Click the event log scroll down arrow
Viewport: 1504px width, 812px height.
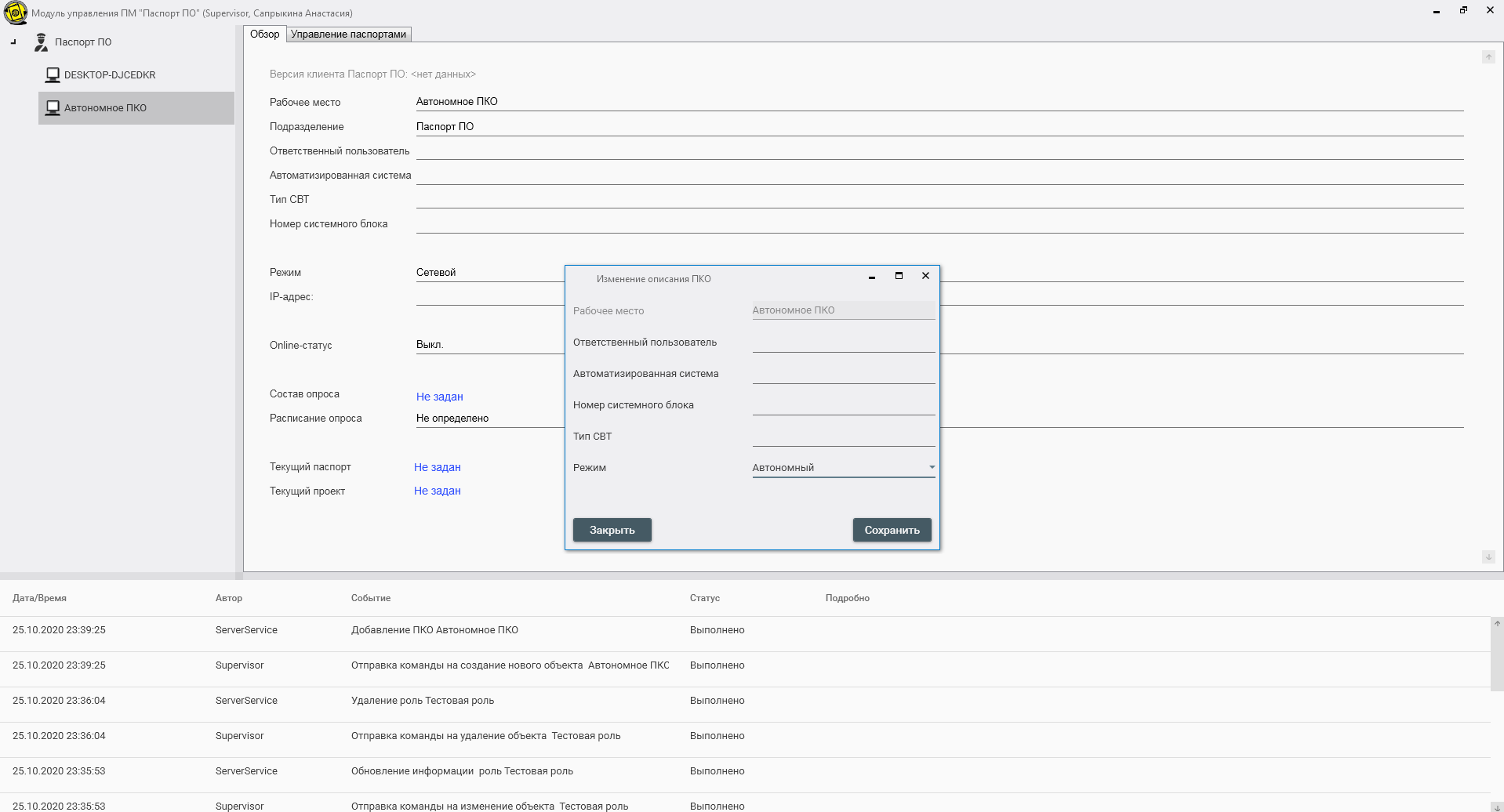[x=1497, y=807]
